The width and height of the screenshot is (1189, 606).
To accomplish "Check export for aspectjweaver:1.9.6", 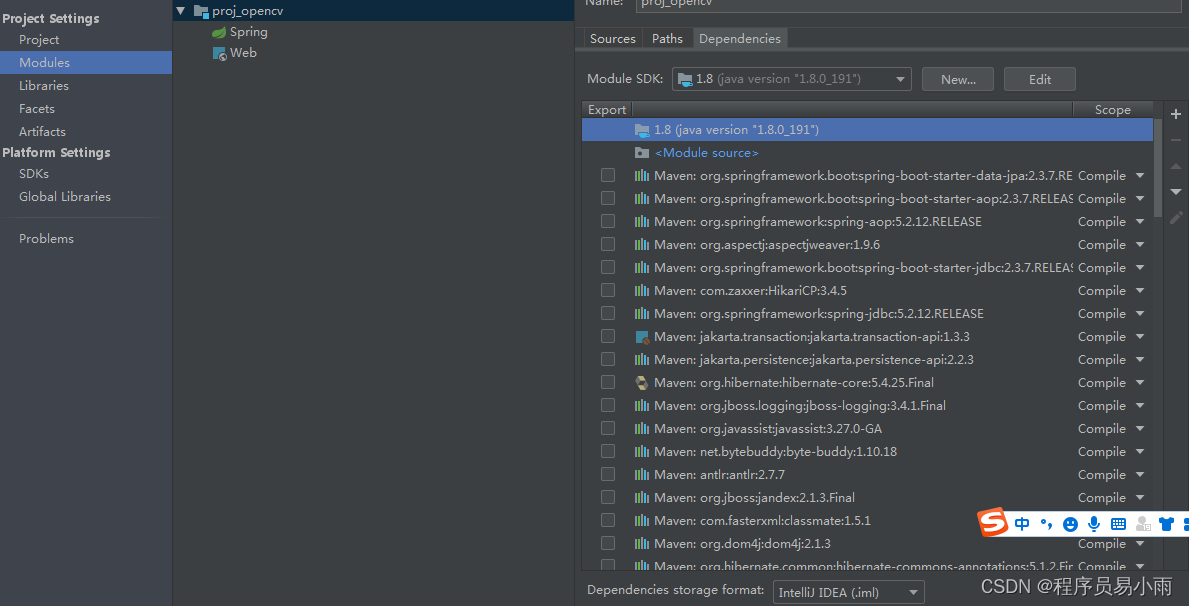I will 607,244.
